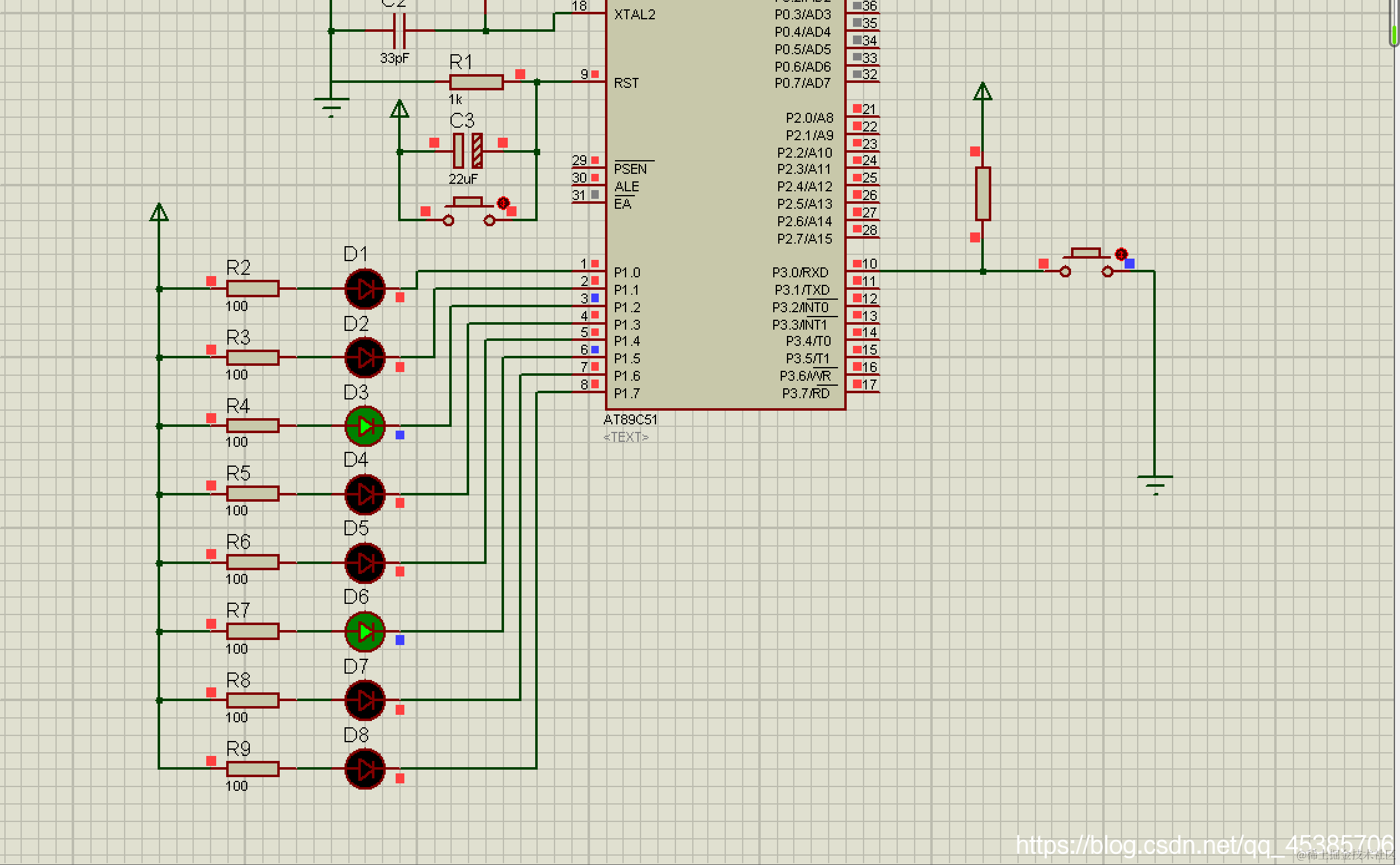Click the RST pin label on the chip
Screen dimensions: 1400x865
[626, 83]
